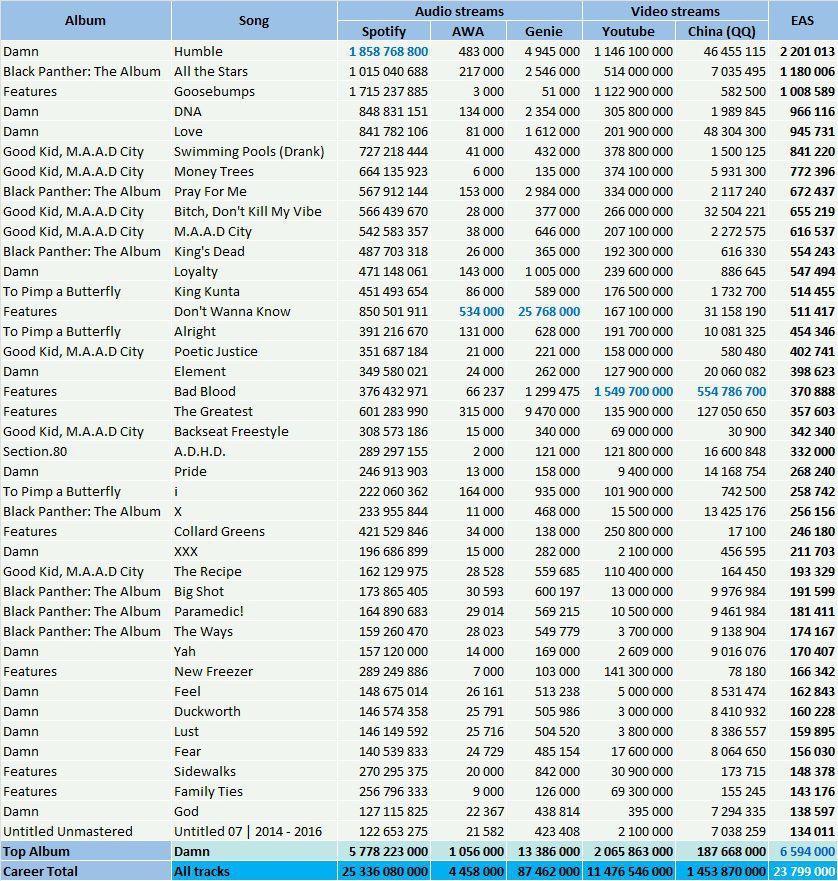Select the Family Ties cell
The image size is (838, 881).
(254, 792)
